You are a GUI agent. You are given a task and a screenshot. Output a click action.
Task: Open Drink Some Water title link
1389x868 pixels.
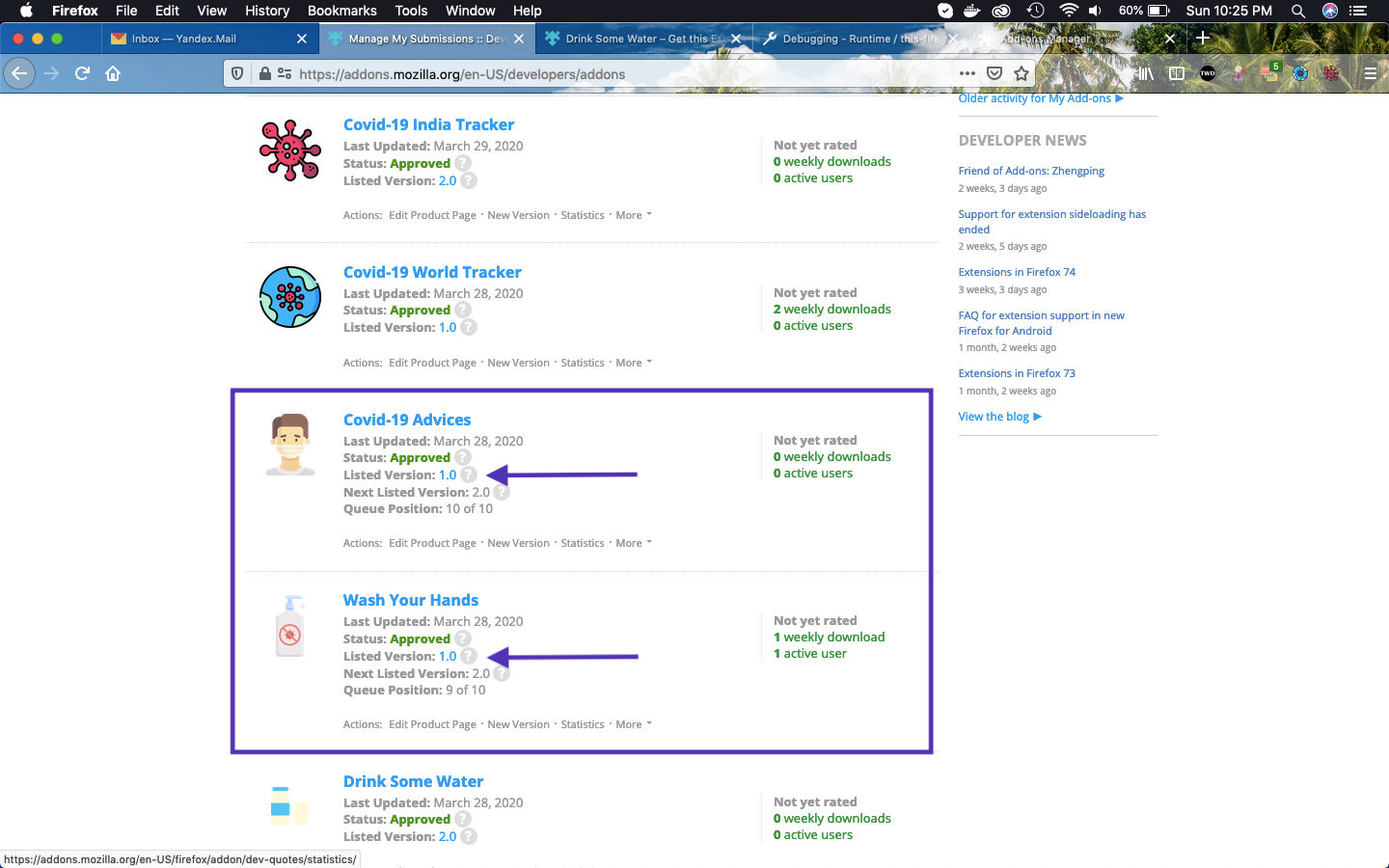(413, 781)
